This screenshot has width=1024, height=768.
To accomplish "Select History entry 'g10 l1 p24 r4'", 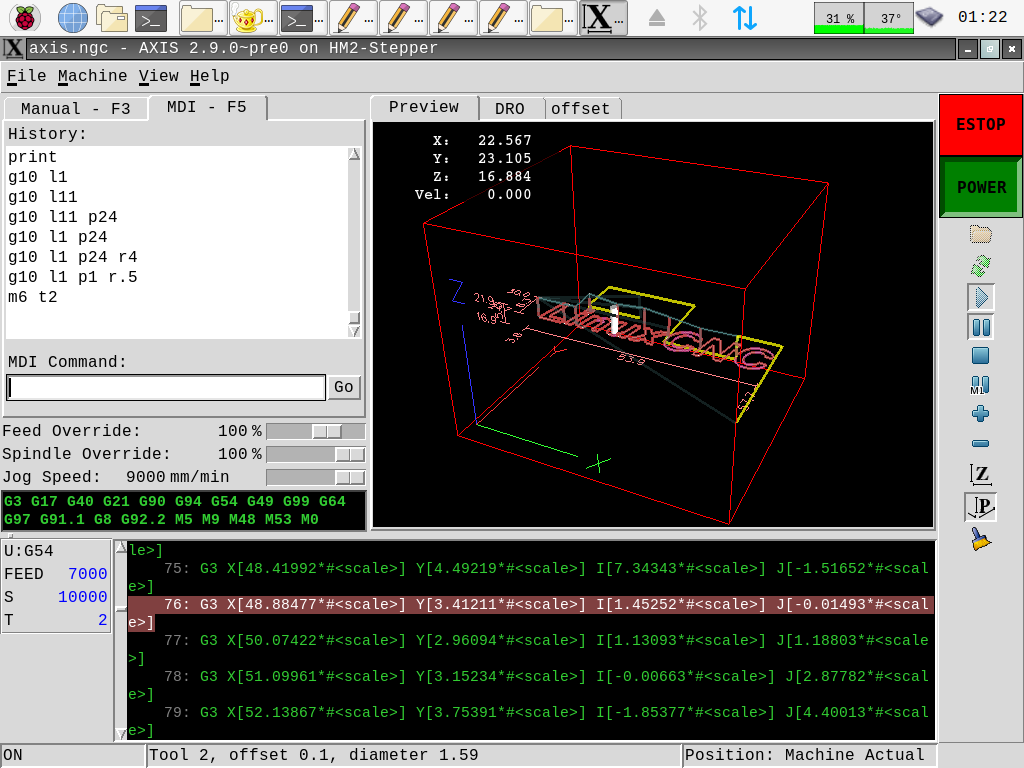I will pos(72,257).
